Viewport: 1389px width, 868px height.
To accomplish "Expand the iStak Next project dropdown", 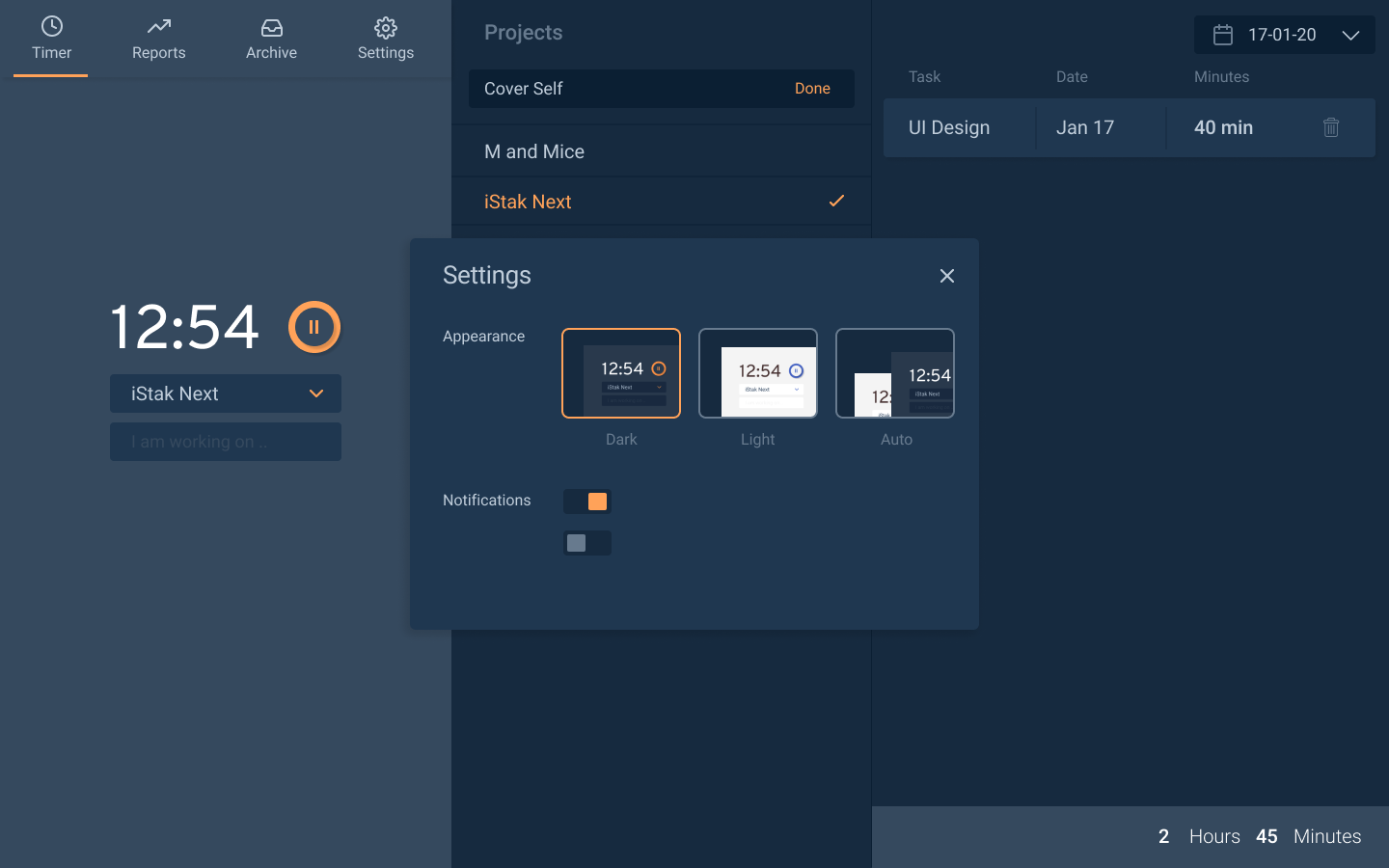I will (x=226, y=393).
